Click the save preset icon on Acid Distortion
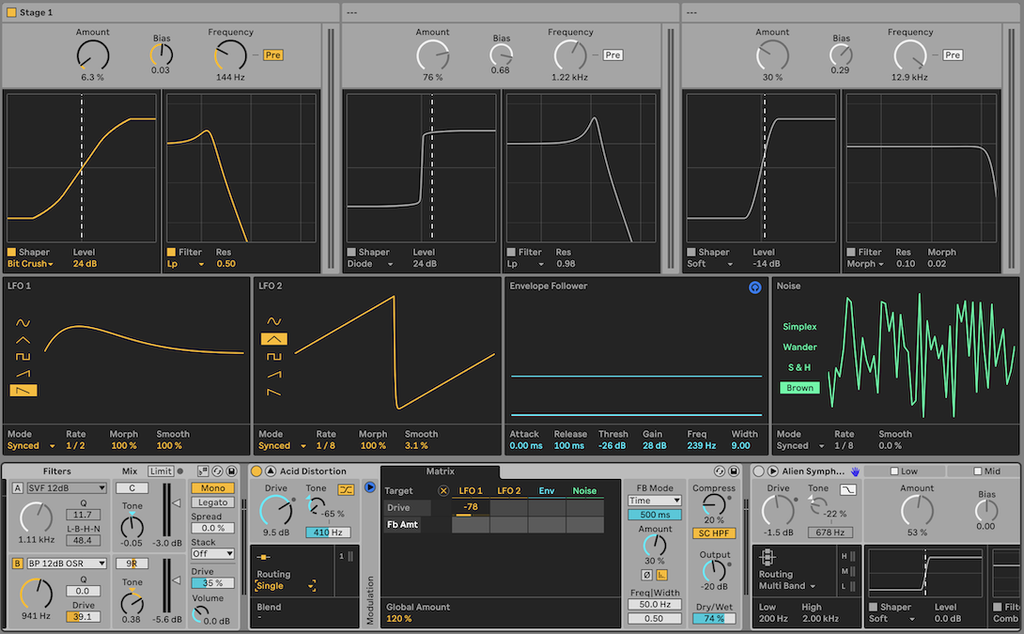The height and width of the screenshot is (634, 1024). [x=735, y=471]
